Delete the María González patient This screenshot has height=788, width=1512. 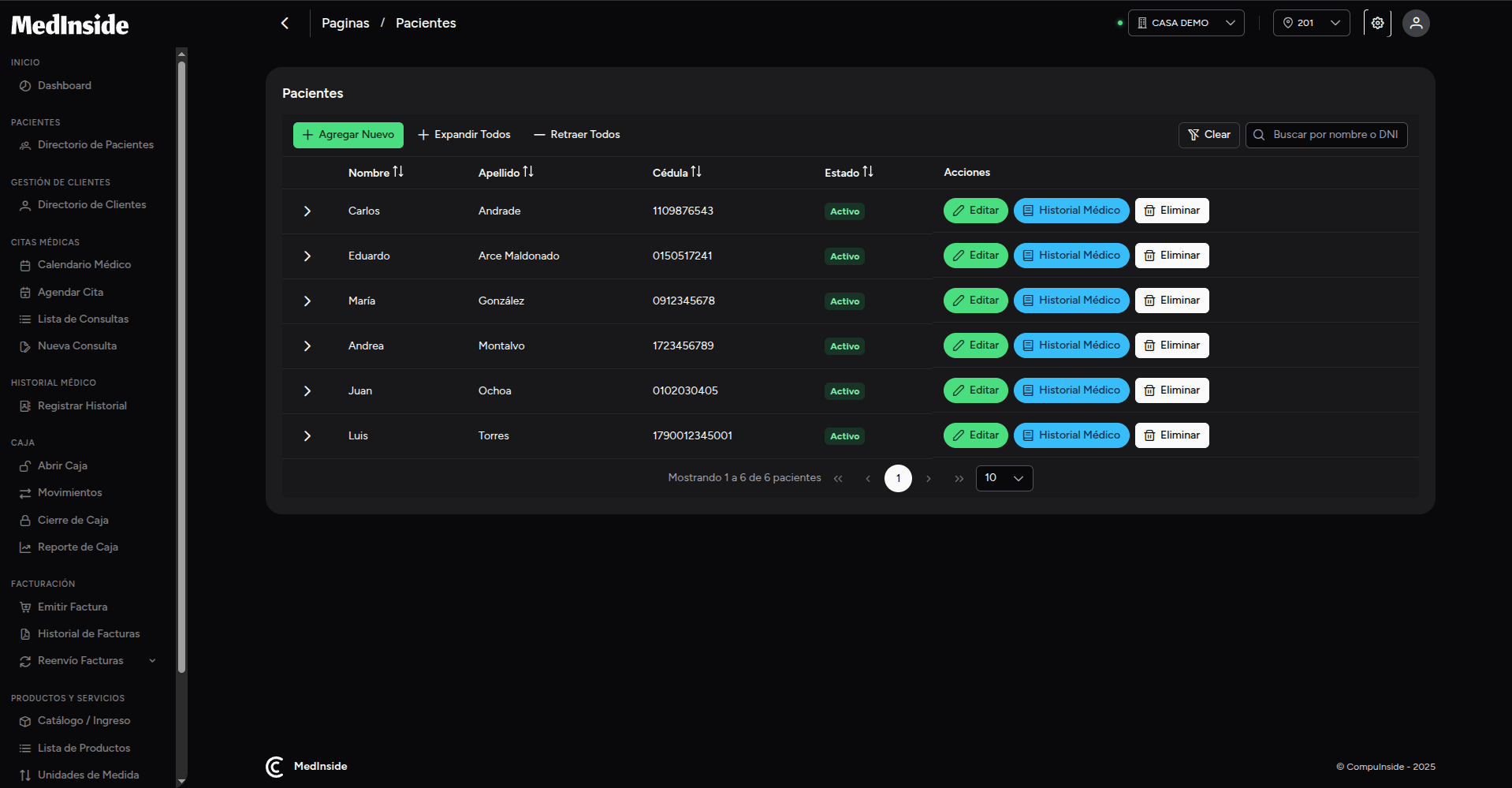coord(1172,301)
